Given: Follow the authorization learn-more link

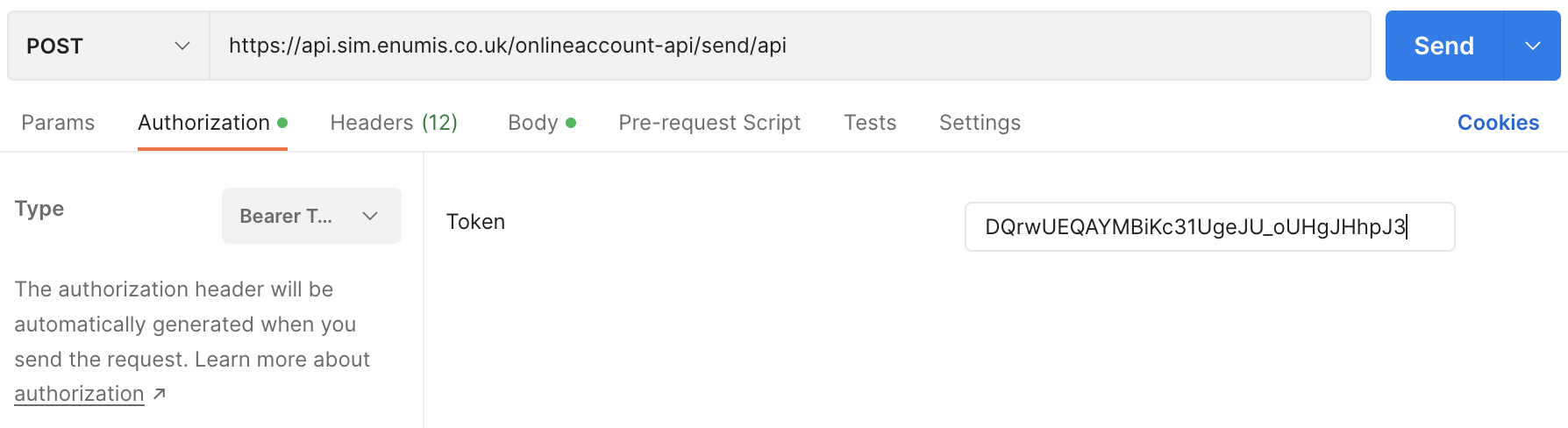Looking at the screenshot, I should pos(79,394).
